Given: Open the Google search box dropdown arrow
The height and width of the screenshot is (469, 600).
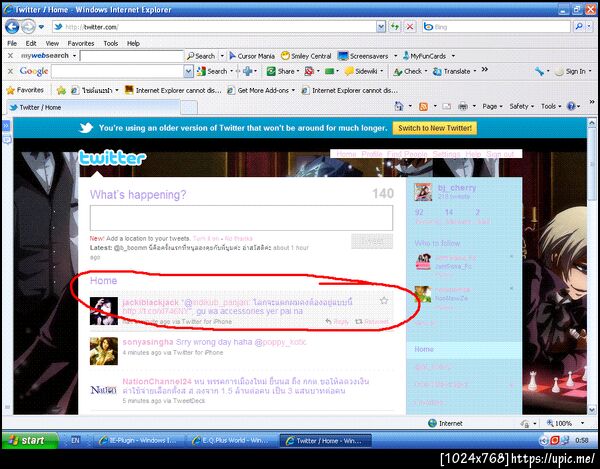Looking at the screenshot, I should click(188, 71).
